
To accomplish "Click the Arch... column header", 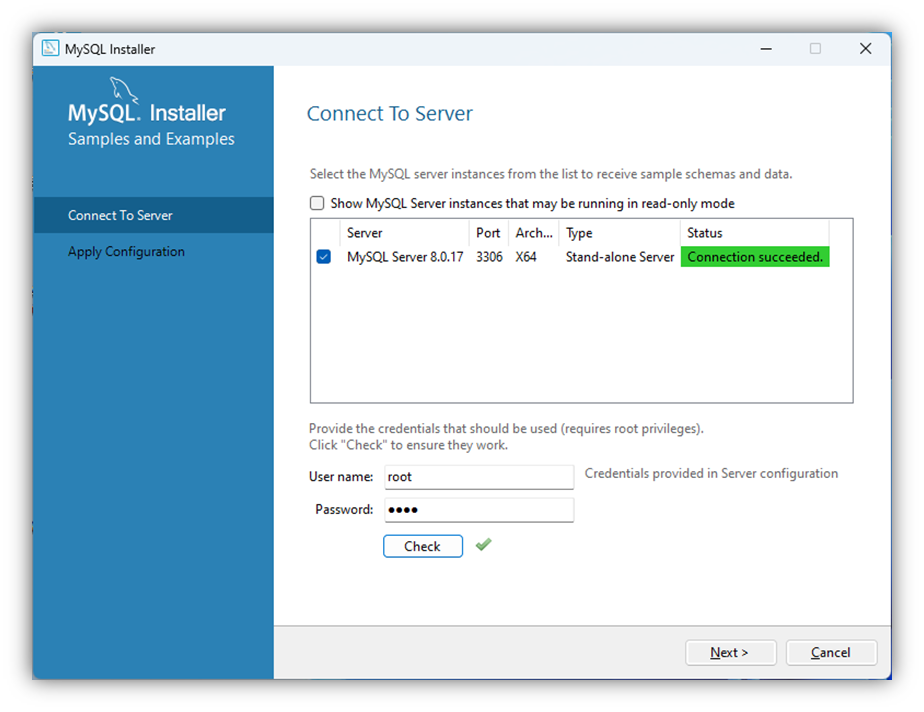I will (534, 233).
